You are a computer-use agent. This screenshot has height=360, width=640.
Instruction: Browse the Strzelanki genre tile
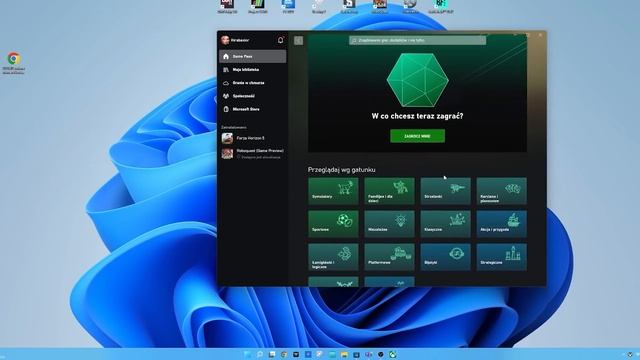(445, 191)
